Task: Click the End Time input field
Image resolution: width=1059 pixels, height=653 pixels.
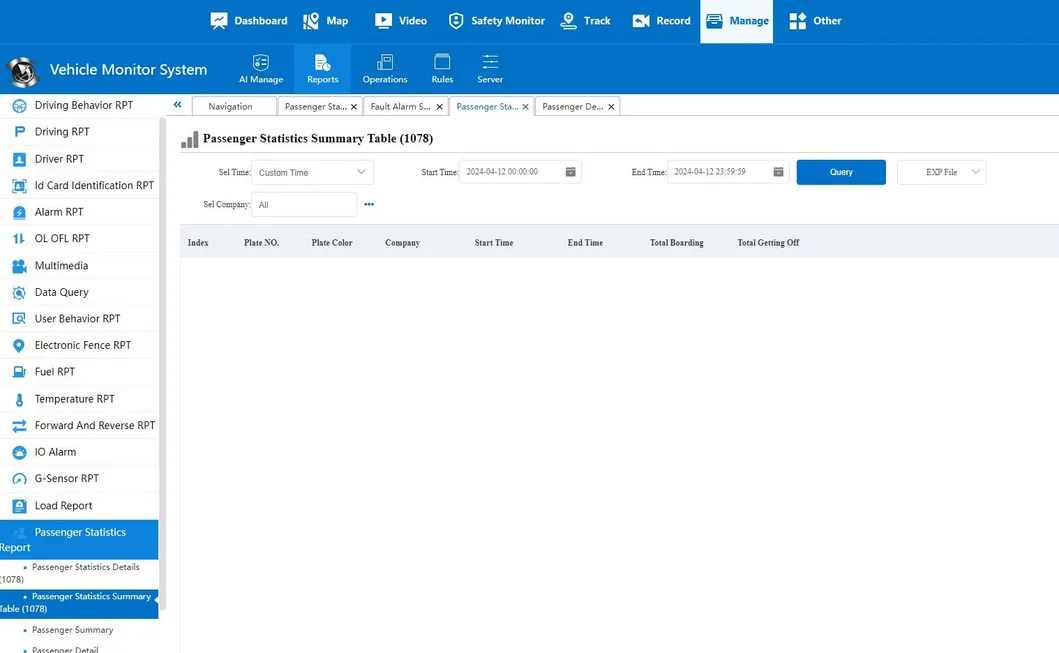Action: click(x=717, y=171)
